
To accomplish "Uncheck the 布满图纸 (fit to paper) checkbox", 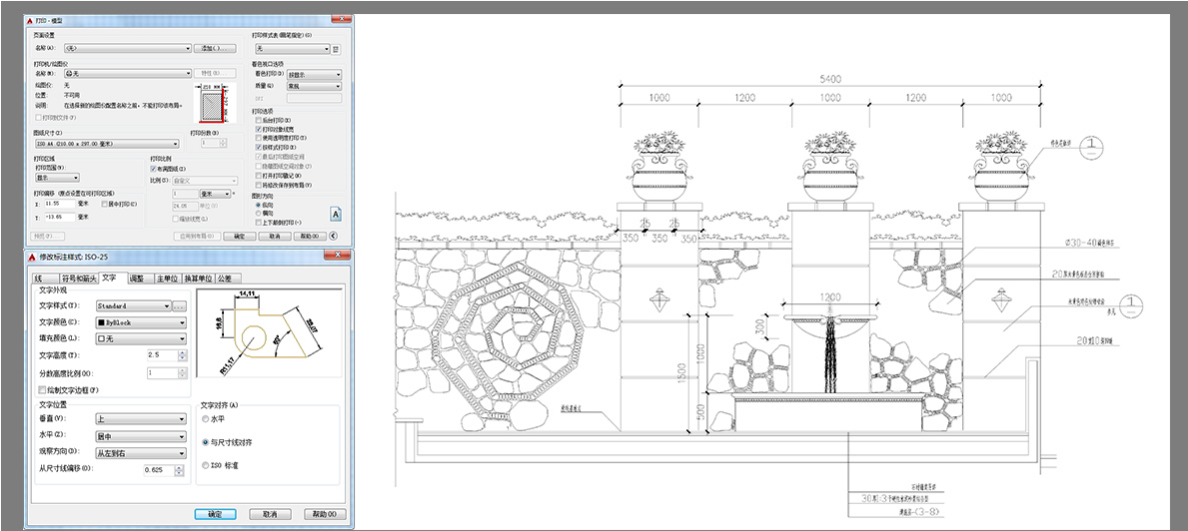I will click(153, 169).
